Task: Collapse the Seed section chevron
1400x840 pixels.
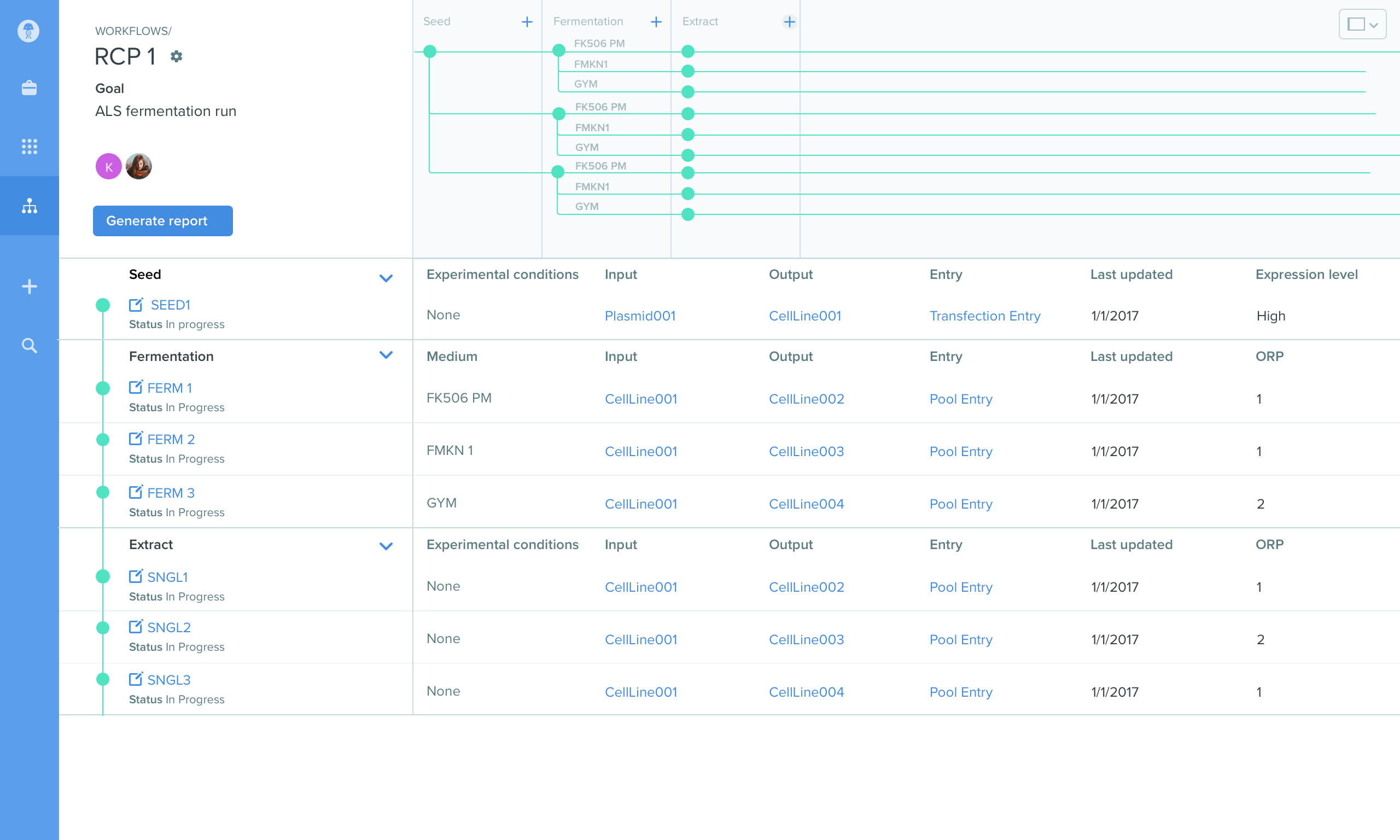Action: coord(386,278)
